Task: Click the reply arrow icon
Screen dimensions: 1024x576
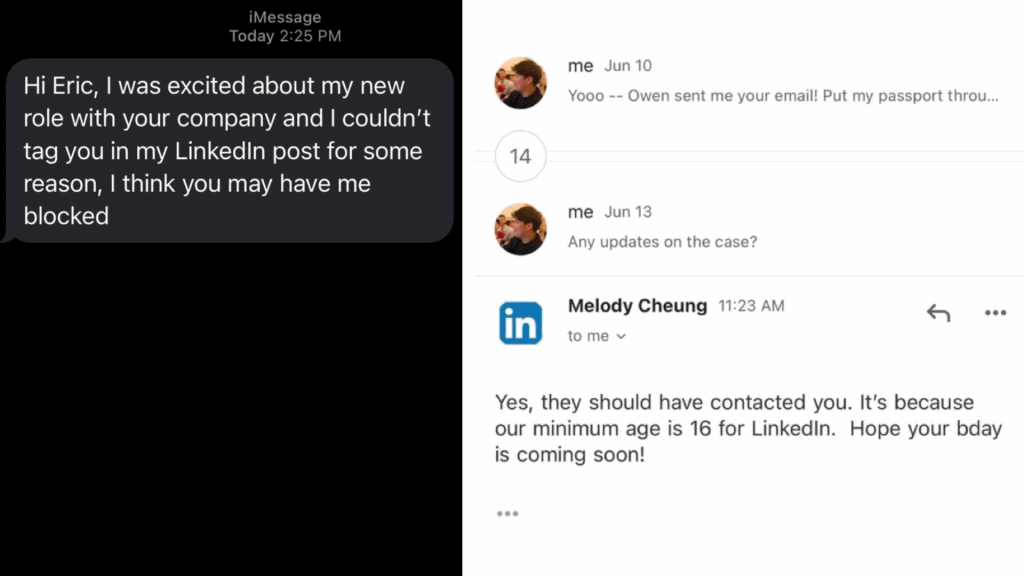Action: 938,313
